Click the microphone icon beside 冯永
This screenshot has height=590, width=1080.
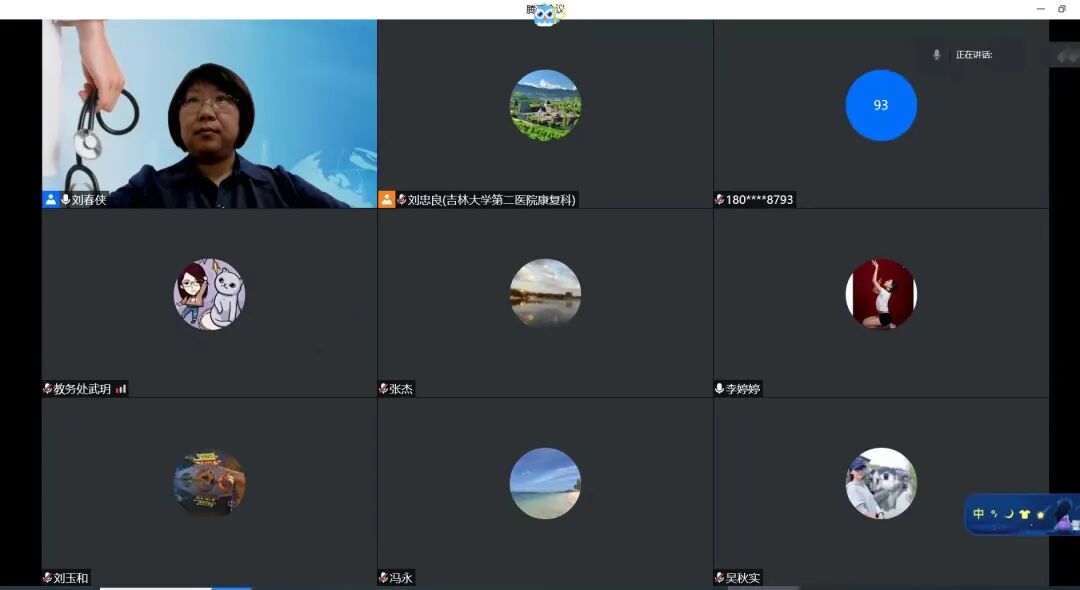pyautogui.click(x=382, y=577)
